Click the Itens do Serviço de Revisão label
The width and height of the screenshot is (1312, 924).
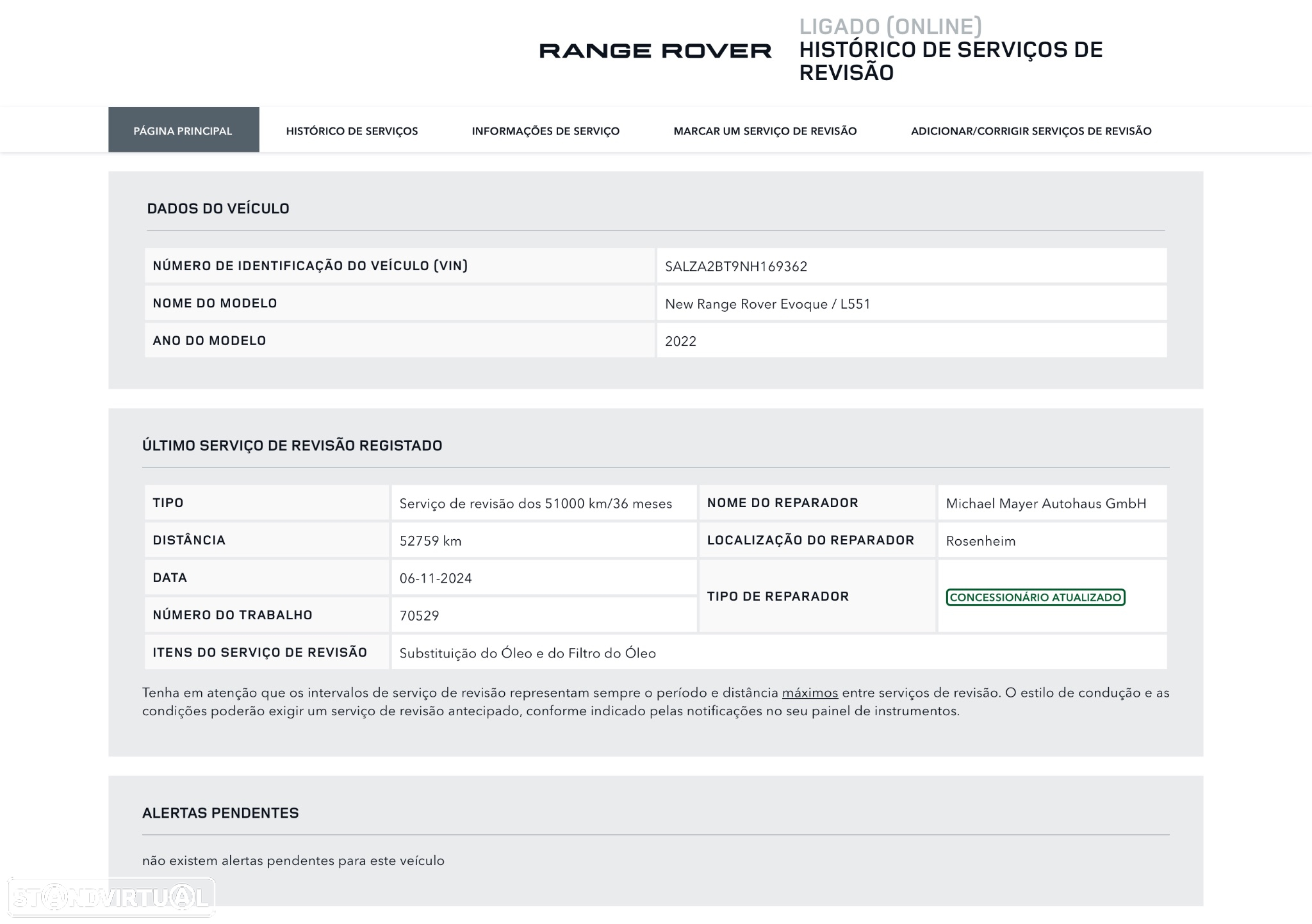coord(260,652)
